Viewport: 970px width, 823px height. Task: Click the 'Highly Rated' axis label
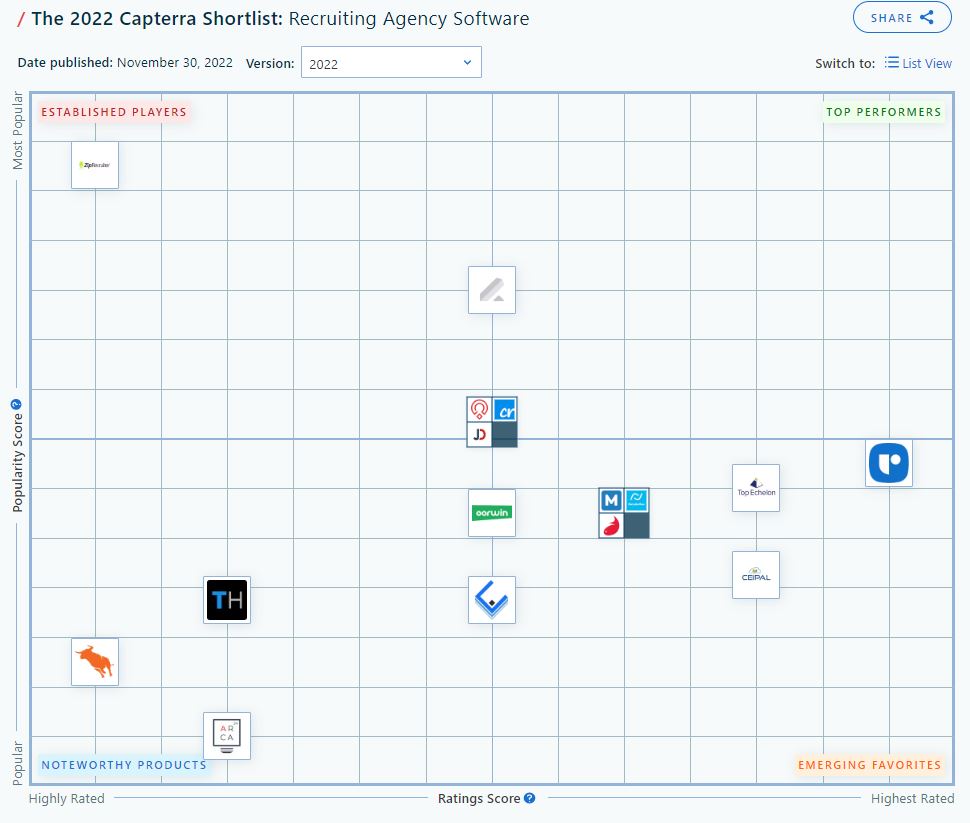66,798
